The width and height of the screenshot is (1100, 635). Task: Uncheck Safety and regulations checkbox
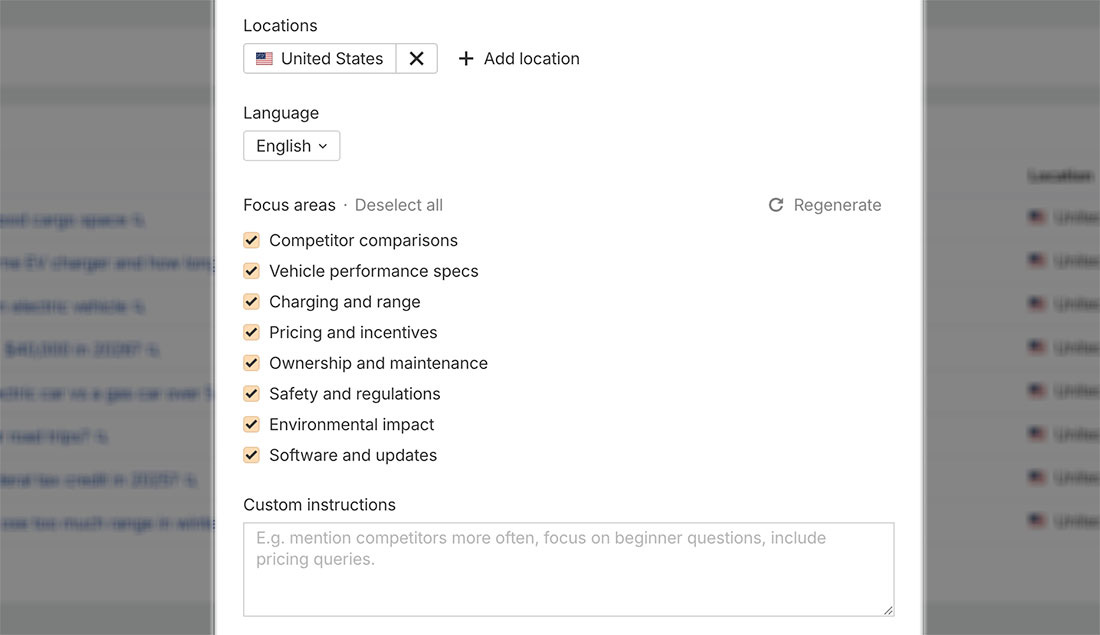click(x=252, y=394)
